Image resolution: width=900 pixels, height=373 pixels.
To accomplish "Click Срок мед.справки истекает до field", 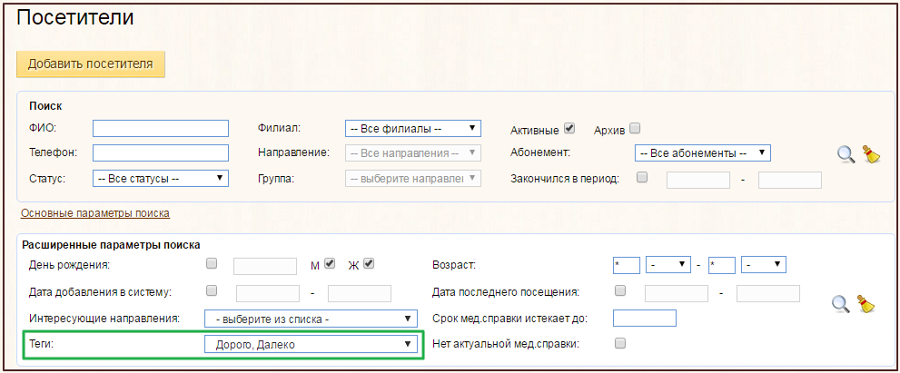I will [645, 318].
